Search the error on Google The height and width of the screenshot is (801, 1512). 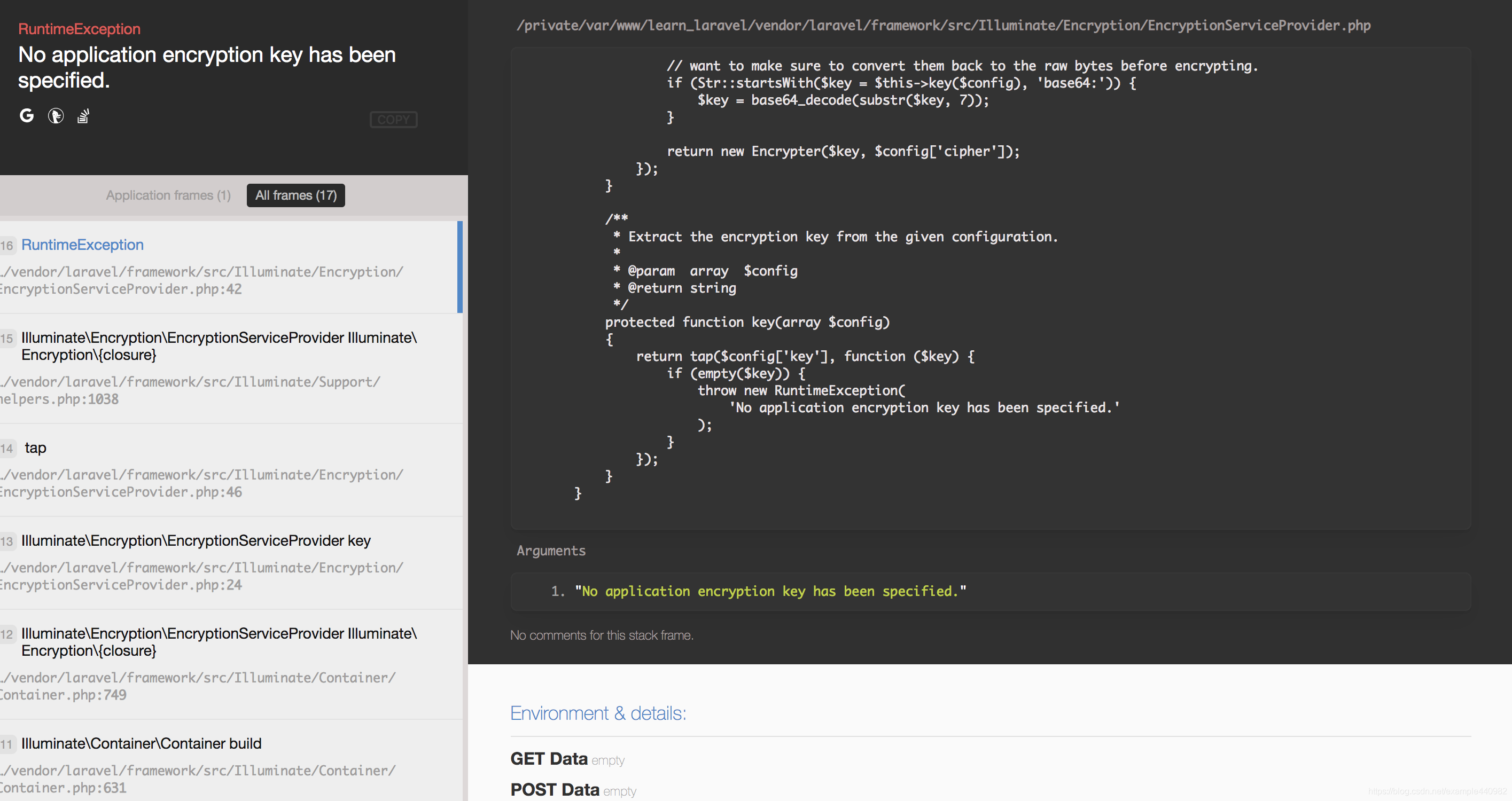[26, 115]
